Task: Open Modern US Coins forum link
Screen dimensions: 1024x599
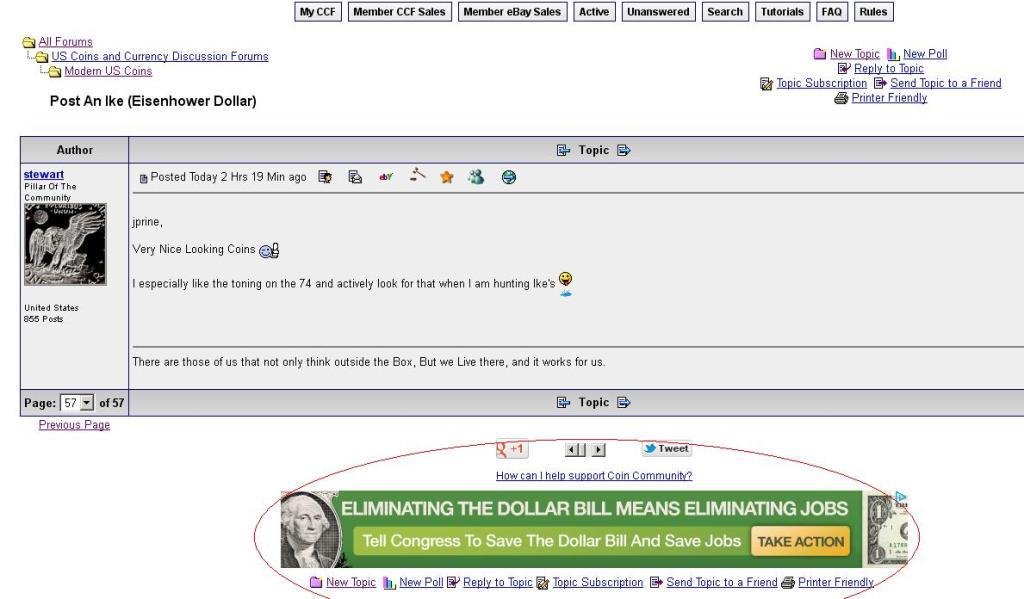Action: click(x=108, y=71)
